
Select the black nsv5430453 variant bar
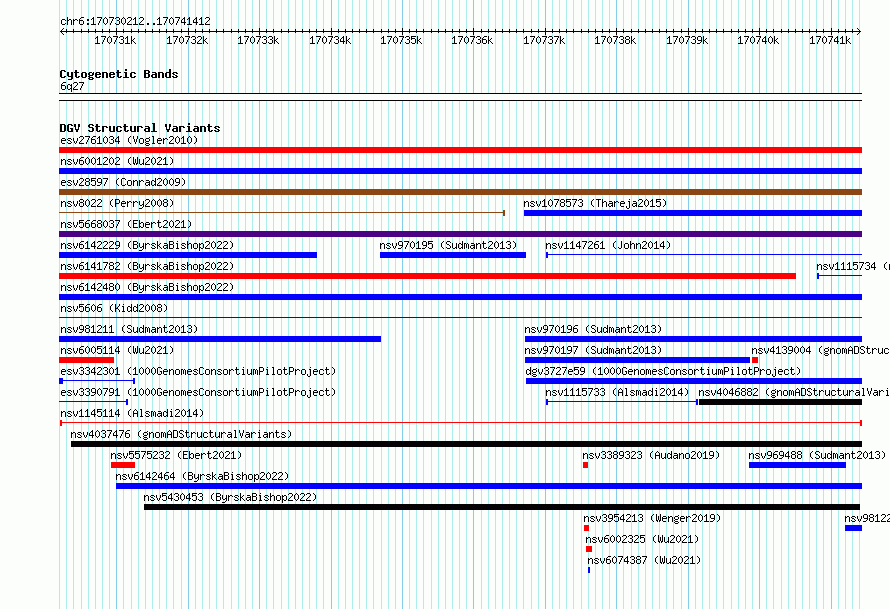(502, 507)
